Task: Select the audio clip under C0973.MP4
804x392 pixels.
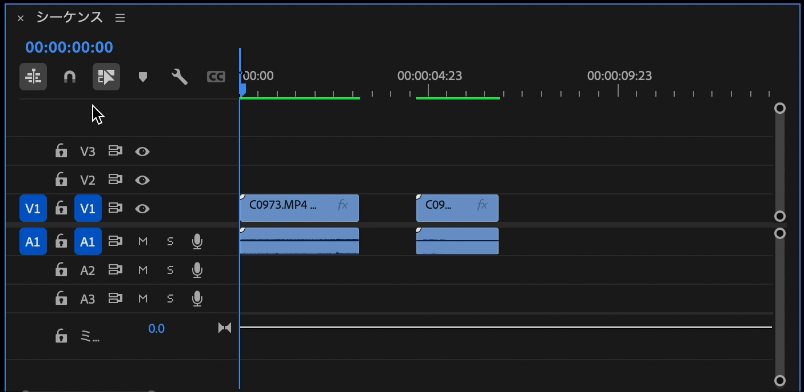Action: pos(299,241)
